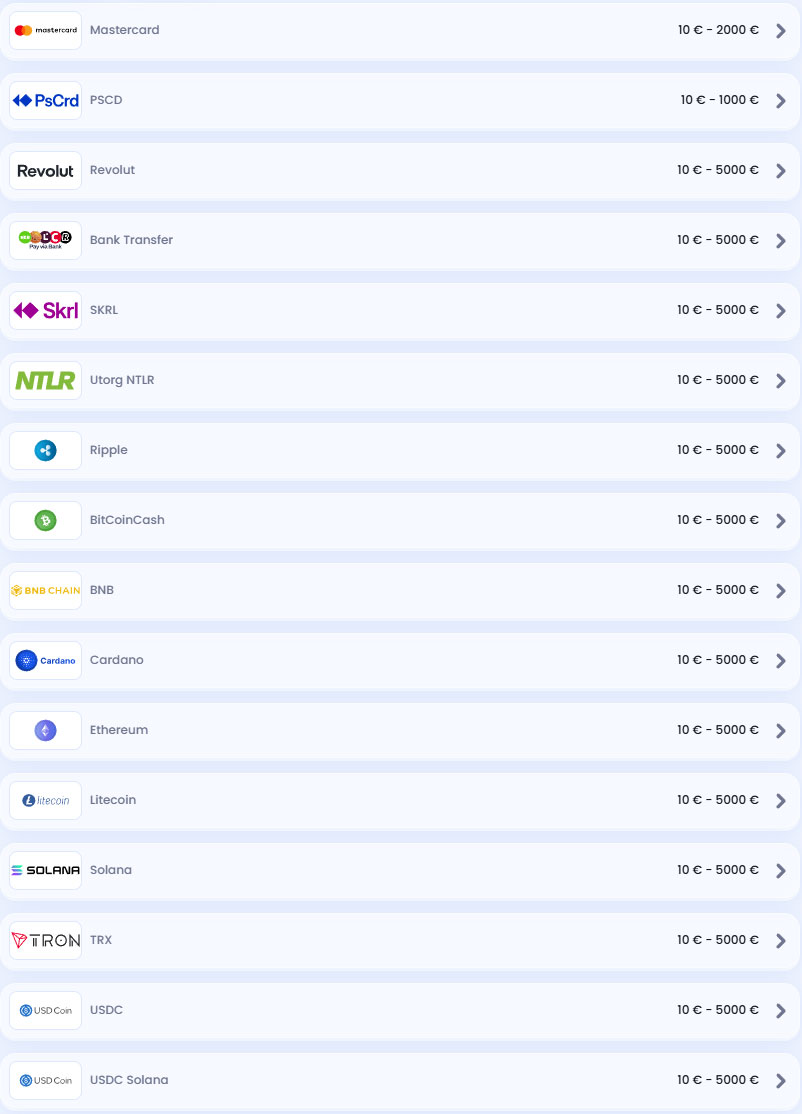Click the Revolut logo icon

coord(45,170)
